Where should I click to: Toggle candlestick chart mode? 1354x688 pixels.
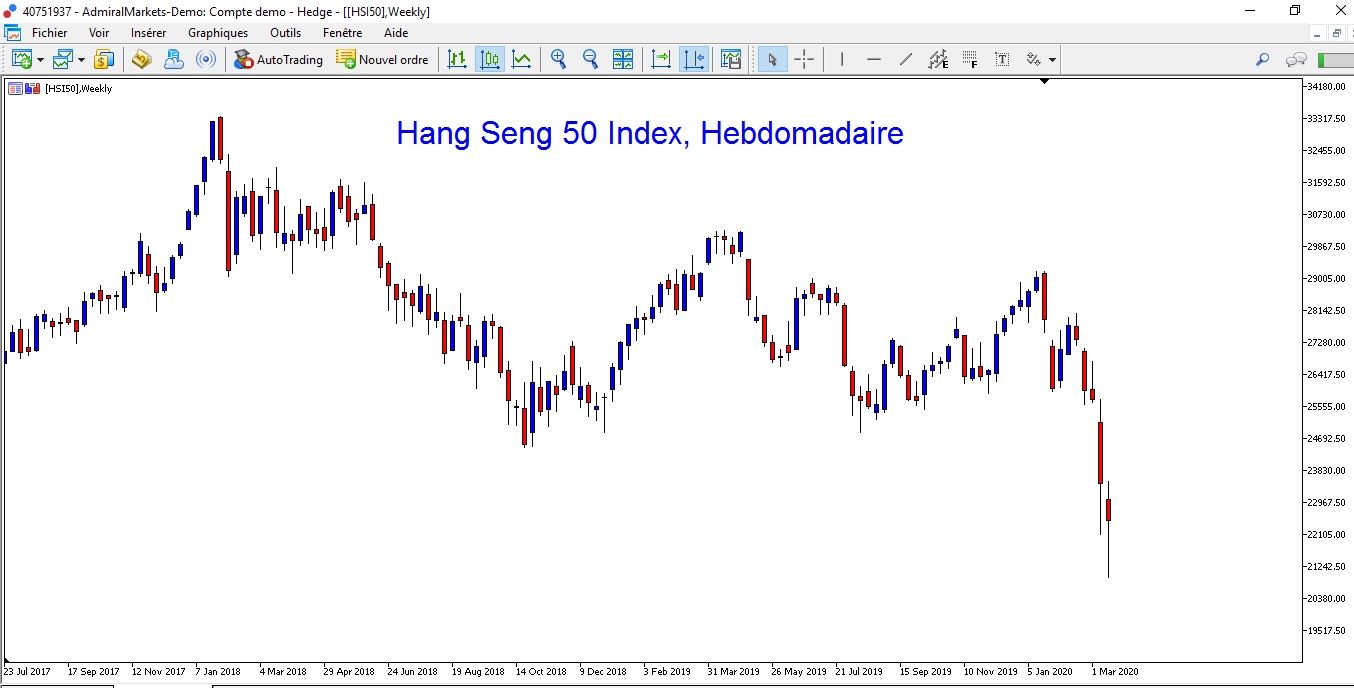tap(489, 59)
